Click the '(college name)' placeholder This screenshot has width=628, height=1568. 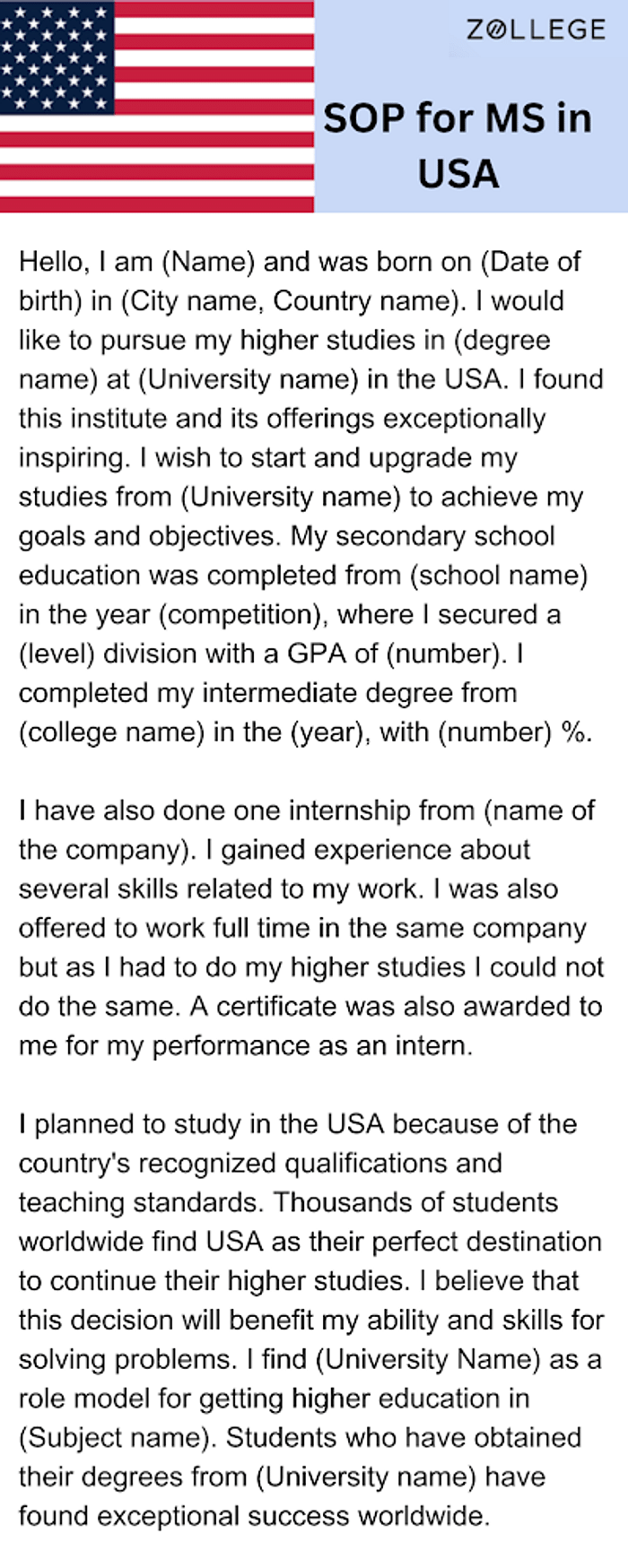pyautogui.click(x=112, y=732)
